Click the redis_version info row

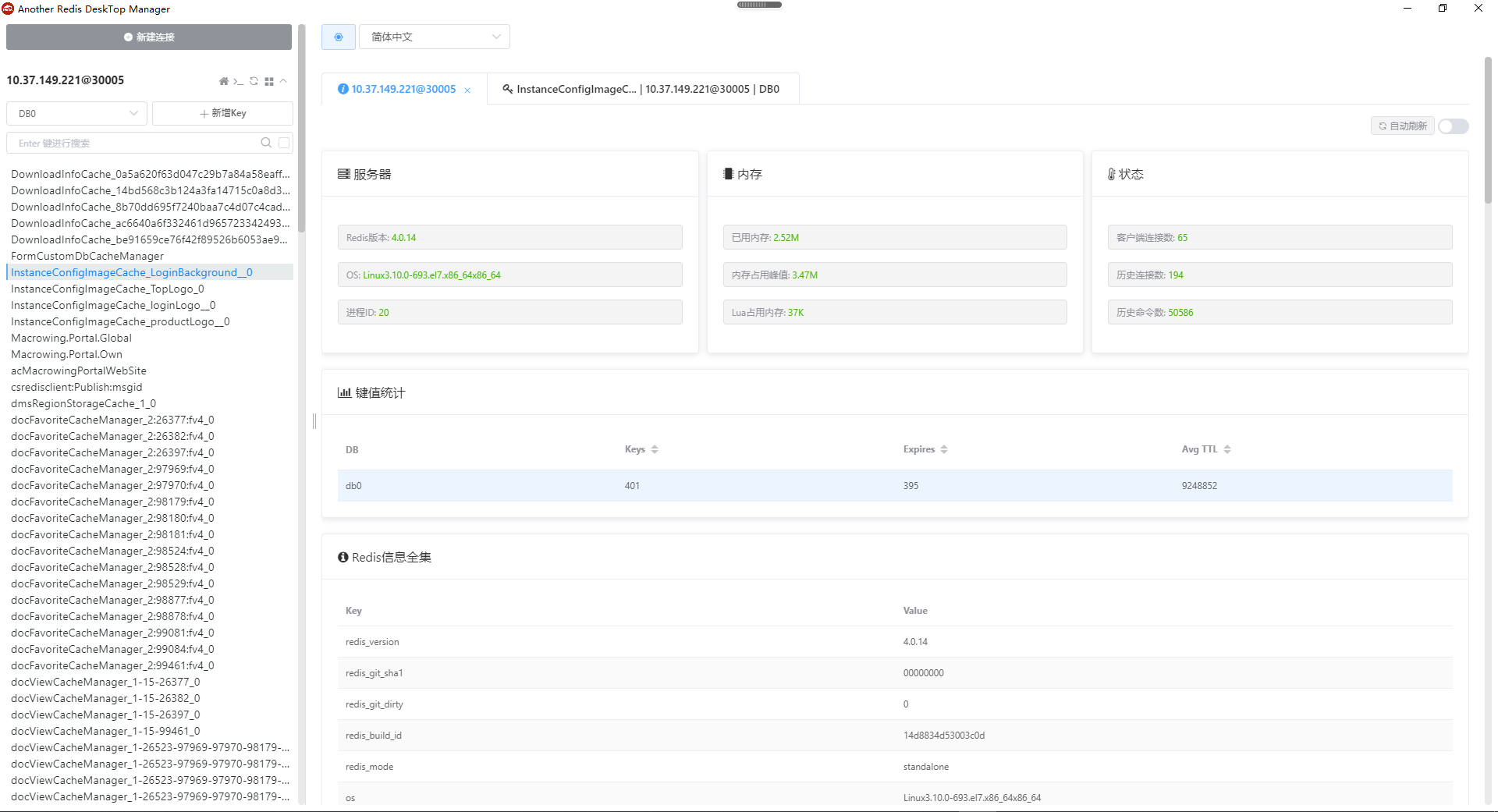[895, 642]
